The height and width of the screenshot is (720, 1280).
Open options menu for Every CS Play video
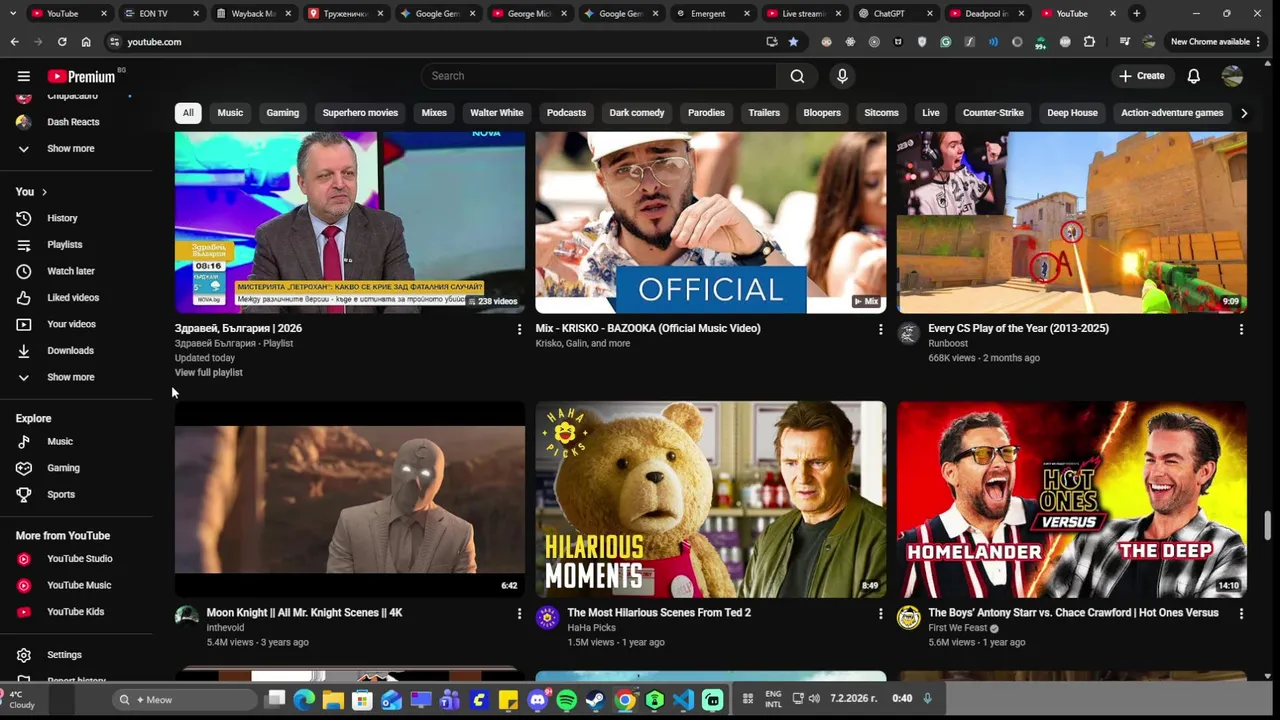click(x=1241, y=329)
